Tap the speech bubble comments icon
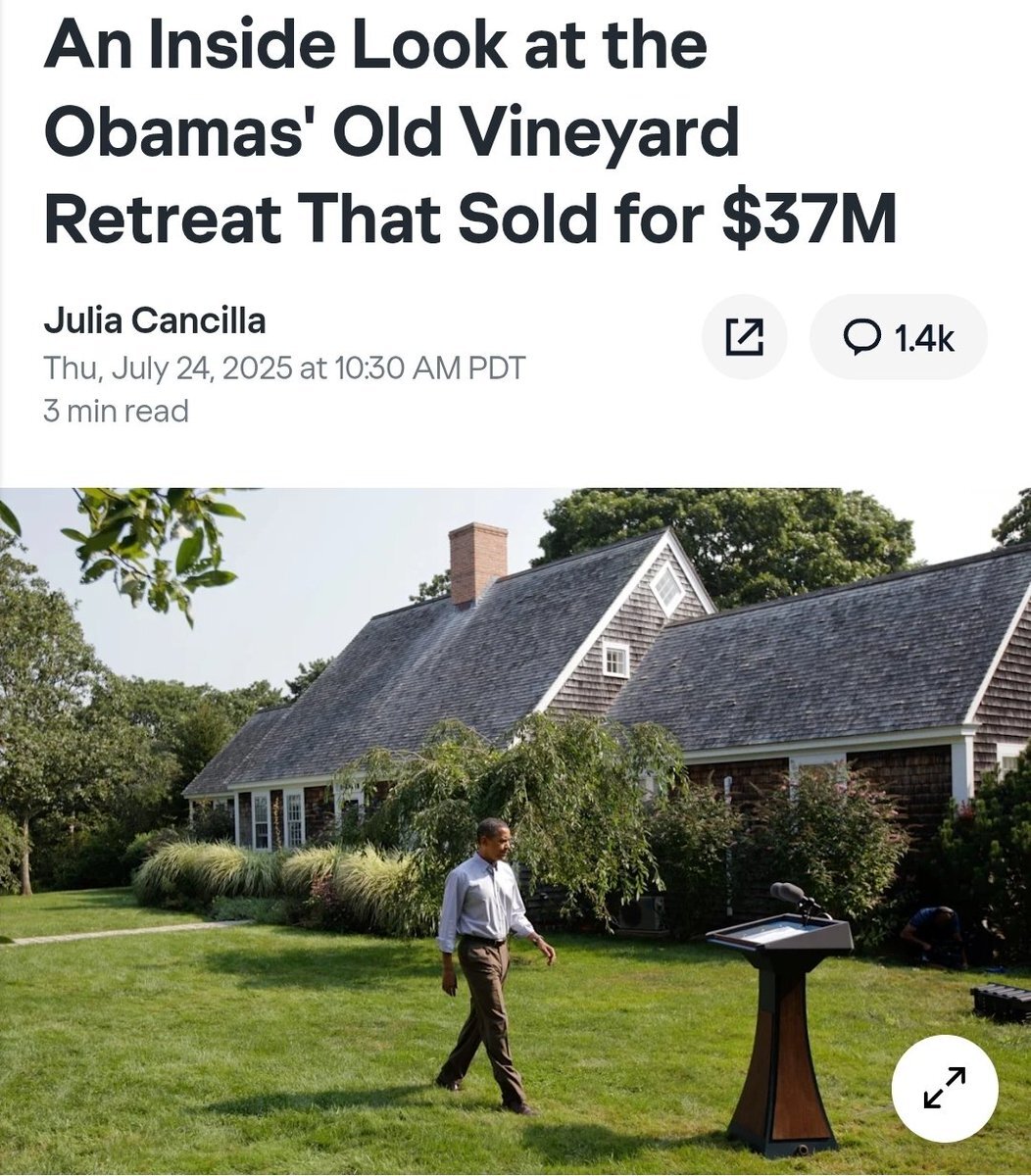 point(862,337)
